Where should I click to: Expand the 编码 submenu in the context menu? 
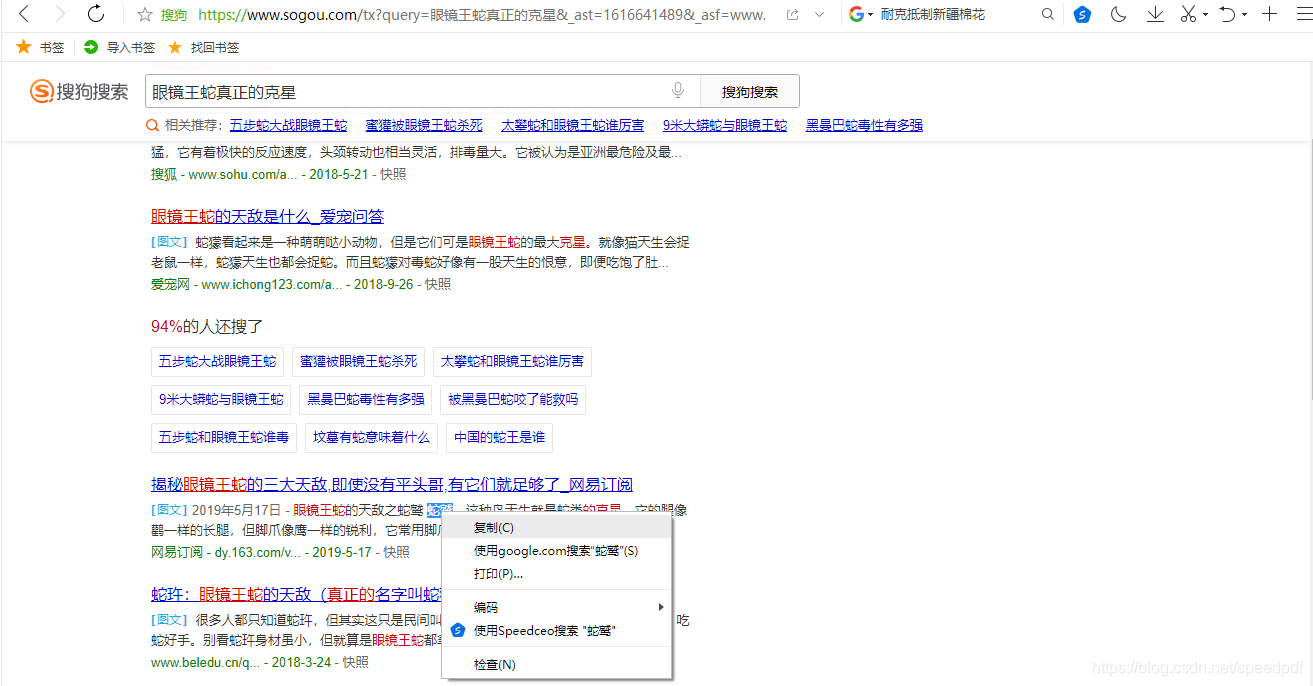tap(487, 606)
